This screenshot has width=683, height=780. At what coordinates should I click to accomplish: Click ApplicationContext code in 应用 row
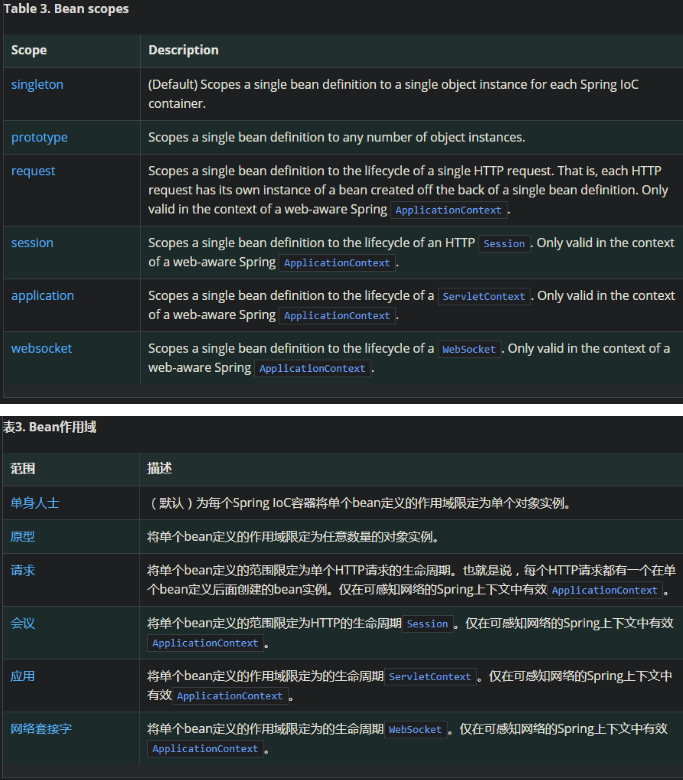click(x=230, y=696)
